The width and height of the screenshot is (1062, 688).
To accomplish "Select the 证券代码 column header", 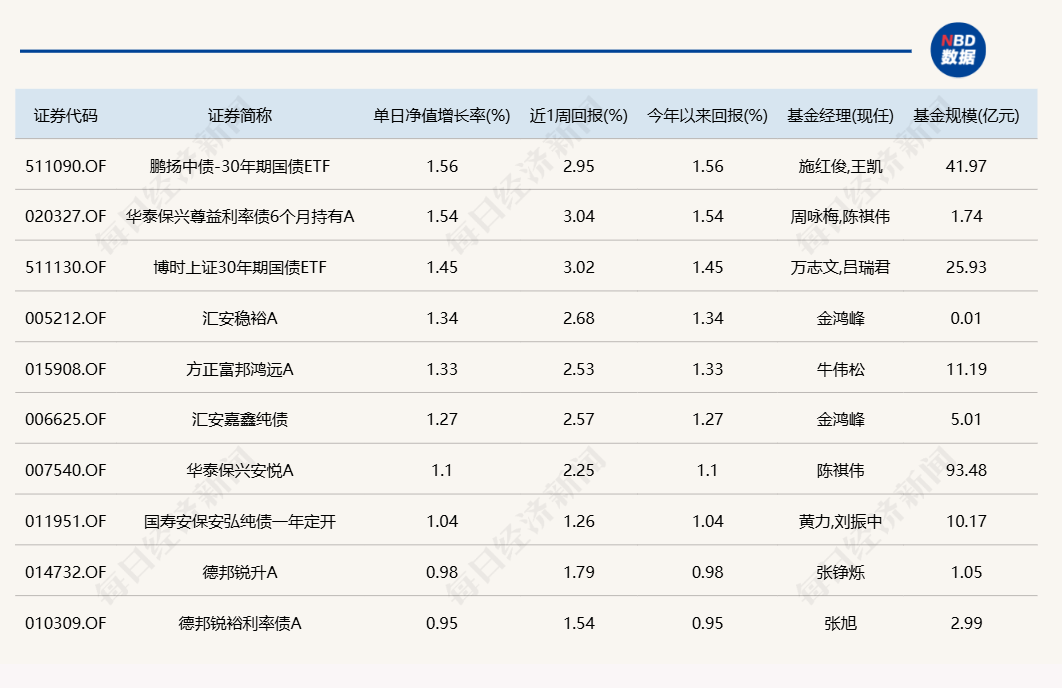I will (66, 116).
